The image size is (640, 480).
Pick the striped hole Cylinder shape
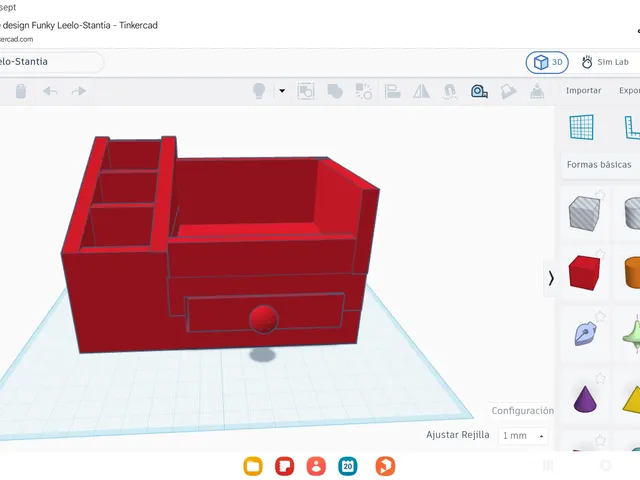coord(632,213)
